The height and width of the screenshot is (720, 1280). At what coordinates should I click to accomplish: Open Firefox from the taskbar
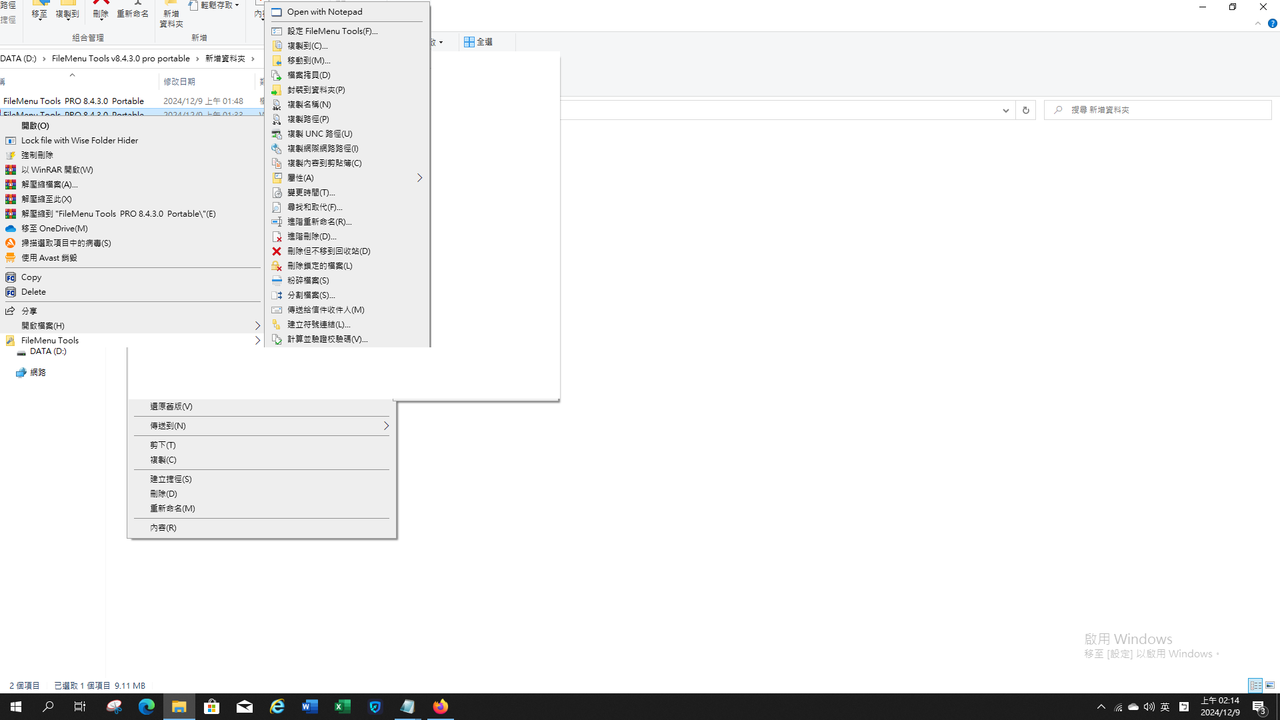coord(440,707)
